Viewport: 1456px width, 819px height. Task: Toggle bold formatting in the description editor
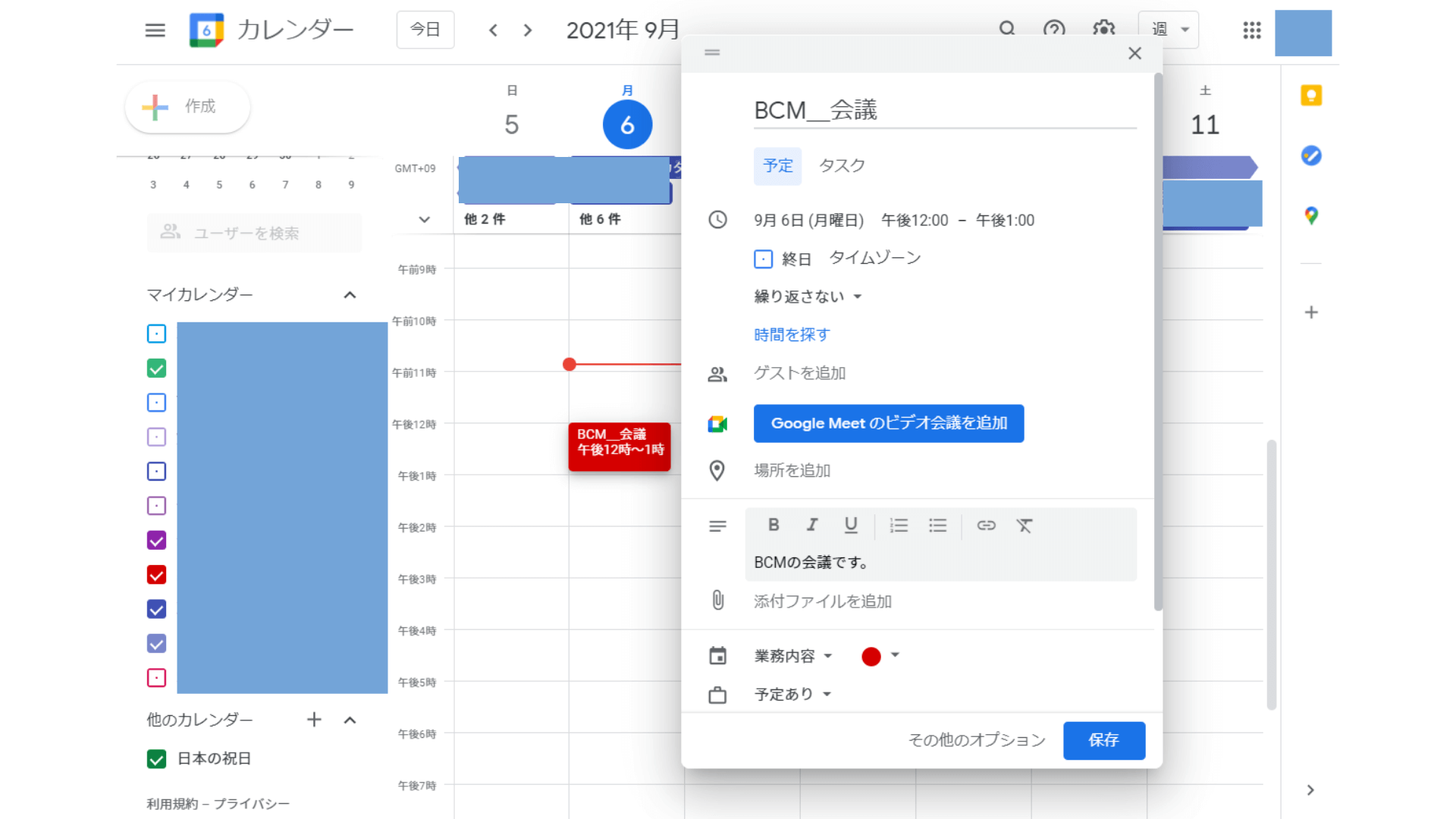tap(773, 525)
